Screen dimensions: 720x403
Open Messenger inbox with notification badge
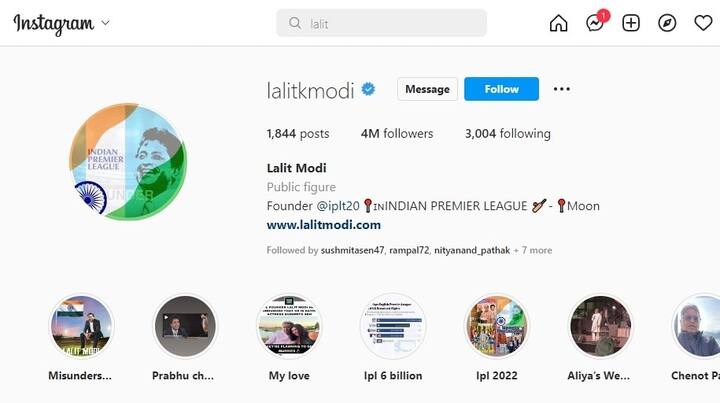596,22
